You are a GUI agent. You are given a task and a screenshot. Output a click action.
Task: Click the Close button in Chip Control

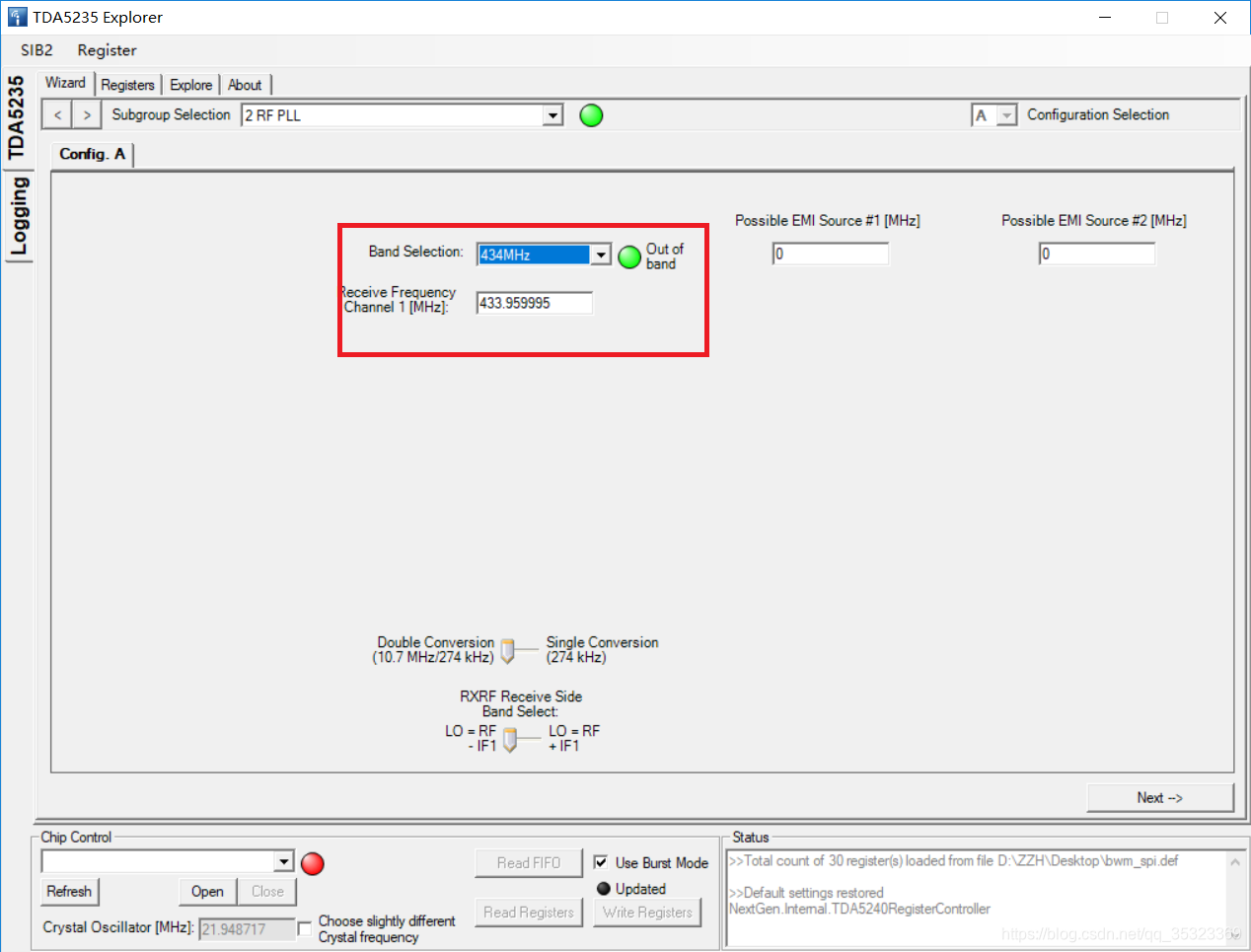(267, 891)
